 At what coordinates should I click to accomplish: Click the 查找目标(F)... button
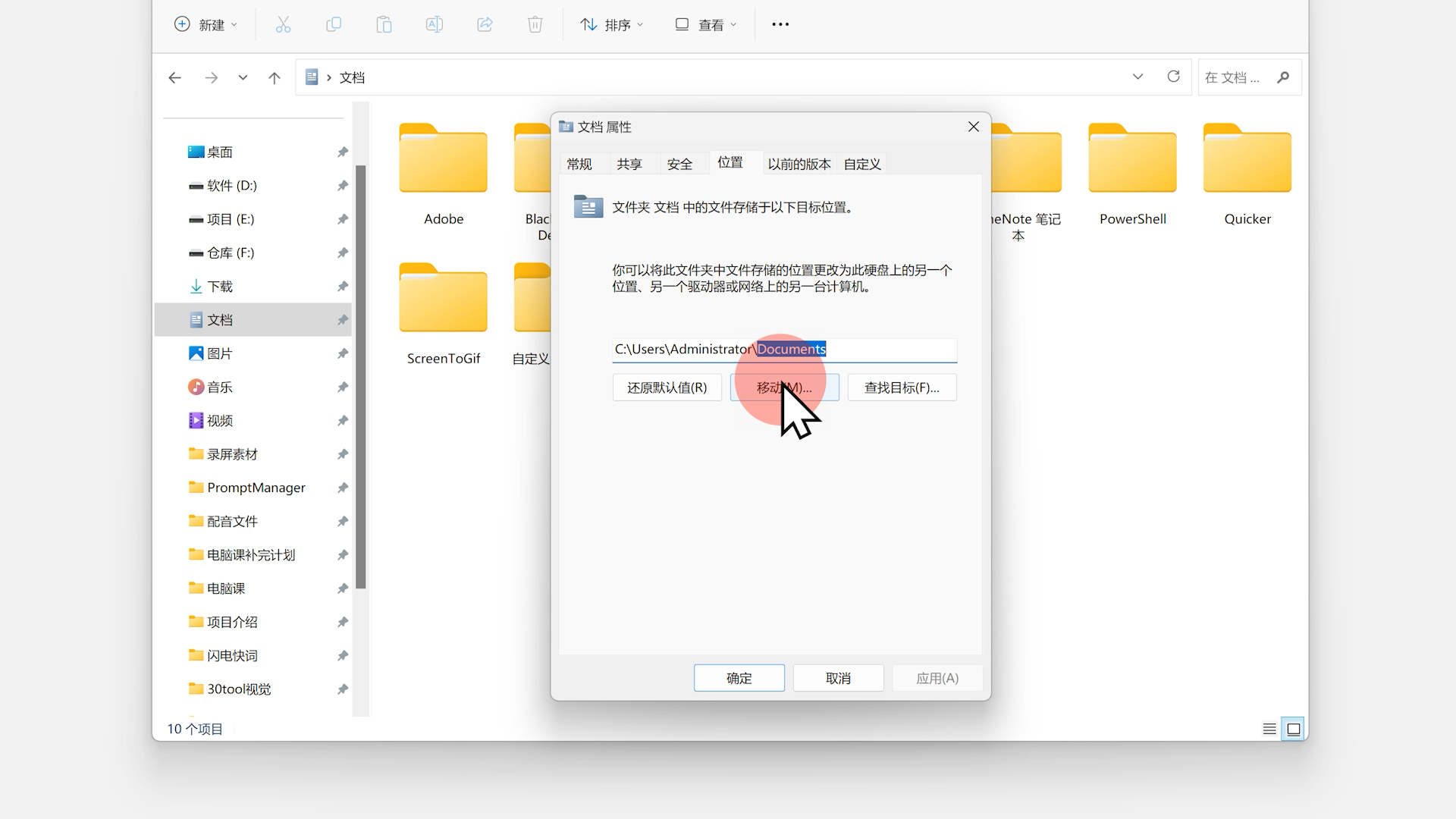902,388
